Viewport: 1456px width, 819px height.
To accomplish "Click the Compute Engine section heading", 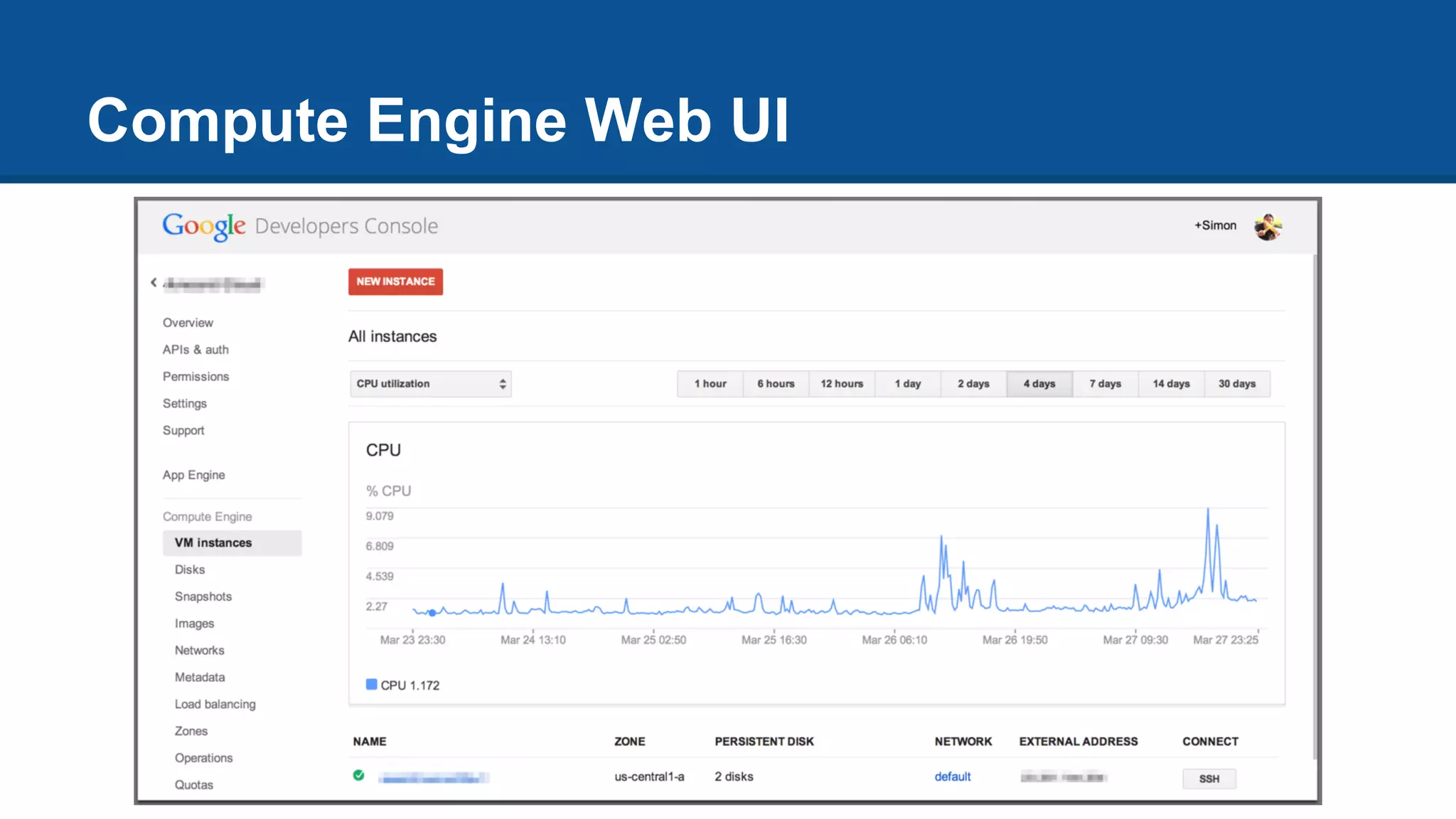I will point(207,517).
